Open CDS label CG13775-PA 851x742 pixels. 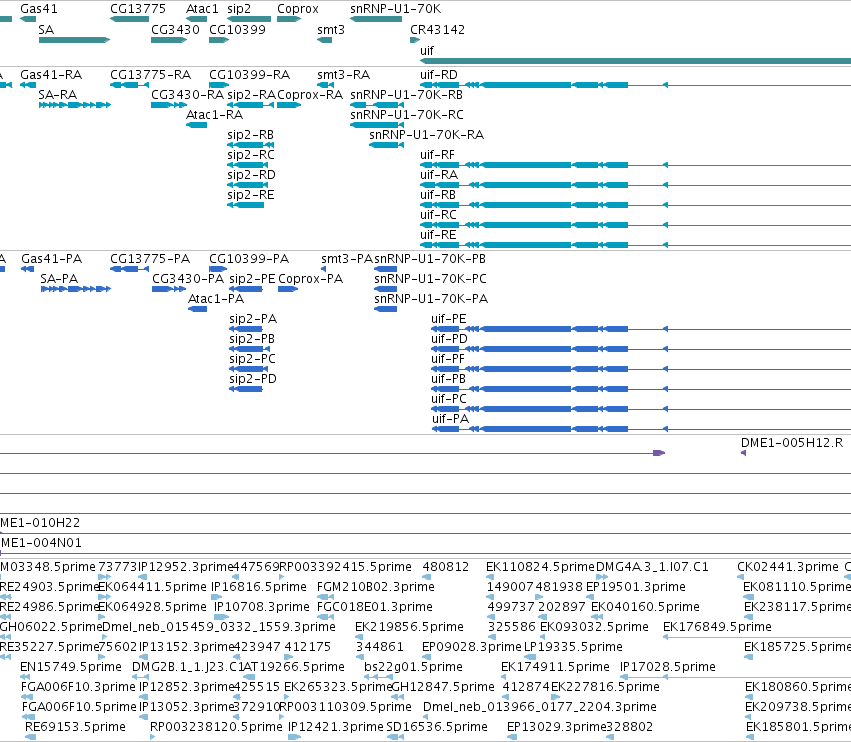pos(150,258)
